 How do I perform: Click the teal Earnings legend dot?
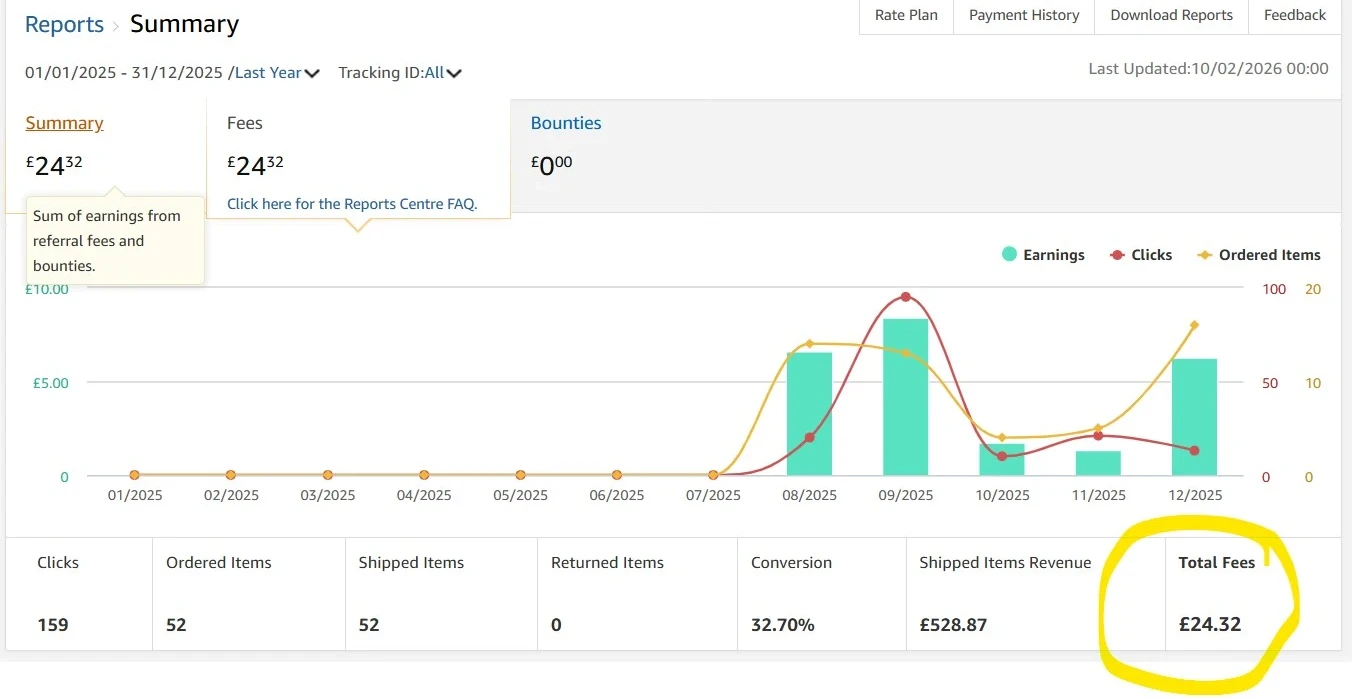coord(1011,255)
